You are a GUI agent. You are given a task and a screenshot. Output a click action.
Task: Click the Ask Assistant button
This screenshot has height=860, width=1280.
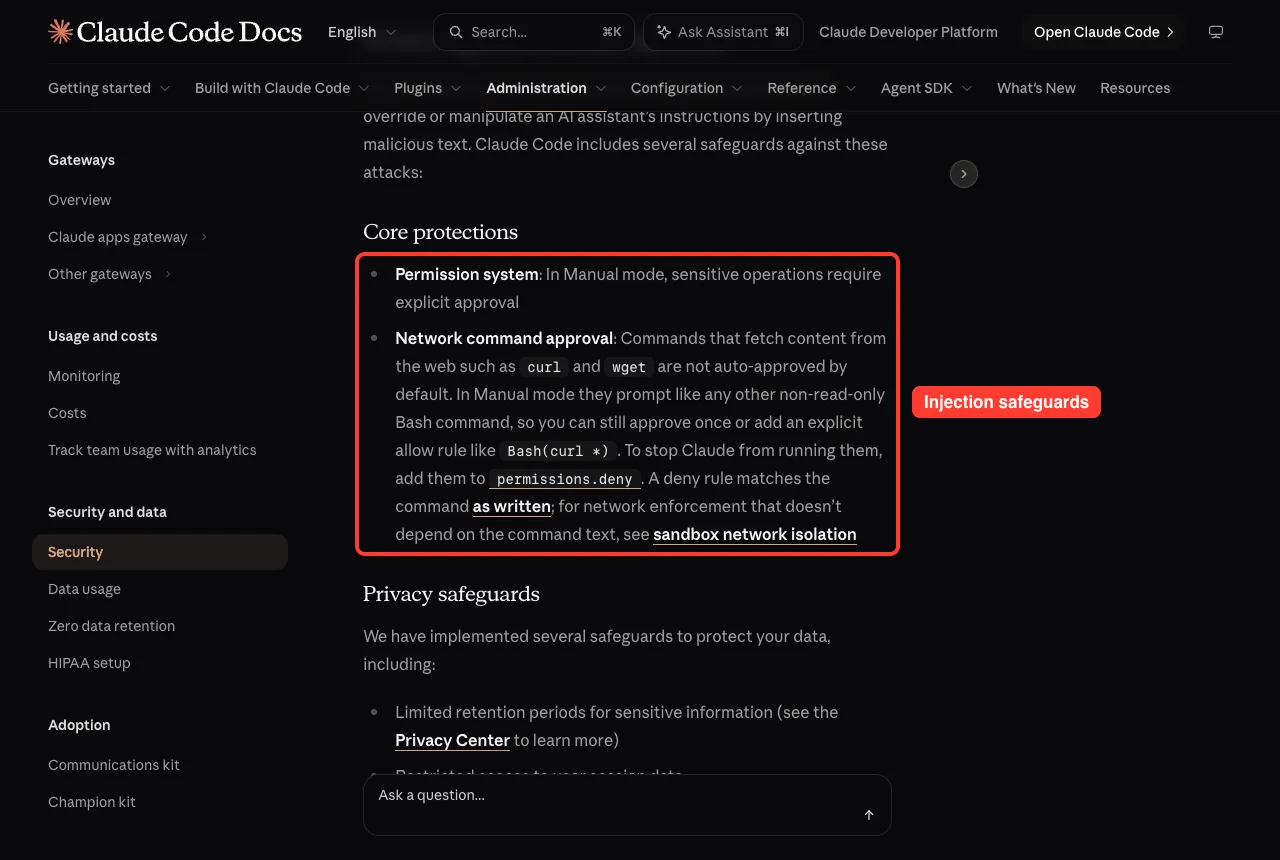point(723,32)
